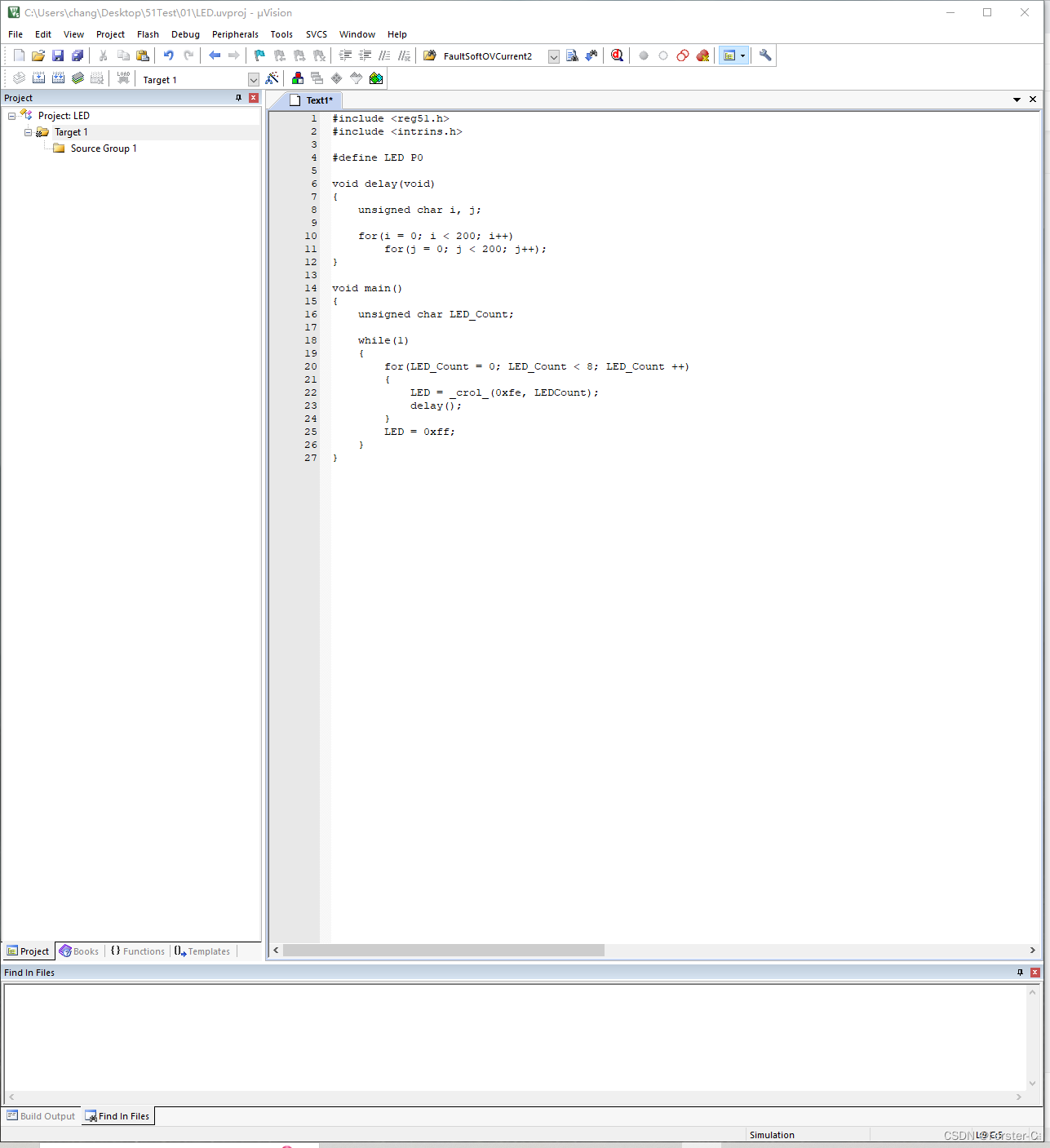
Task: Click the editor horizontal scrollbar thumb
Action: pyautogui.click(x=444, y=951)
